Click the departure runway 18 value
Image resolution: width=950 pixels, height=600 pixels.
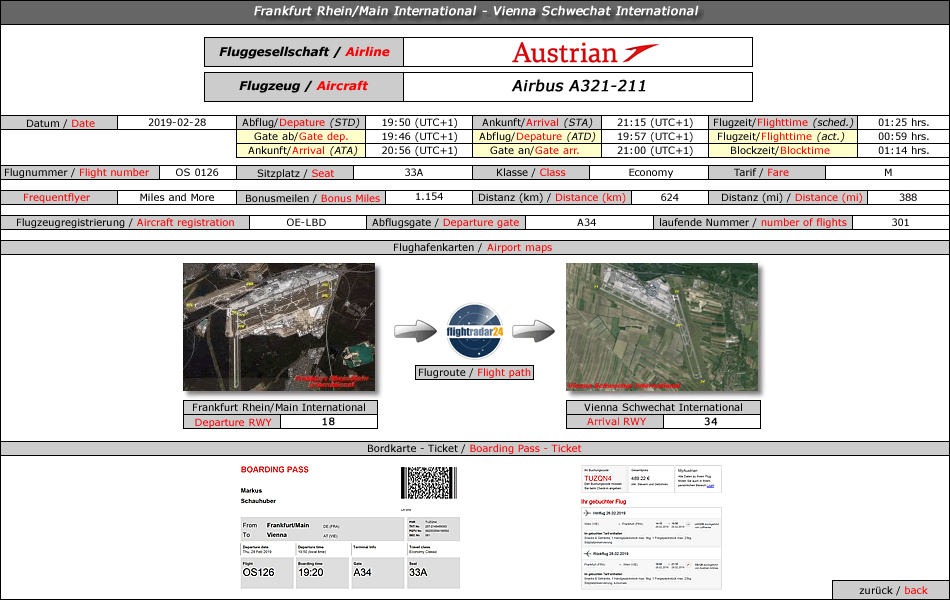(x=329, y=422)
